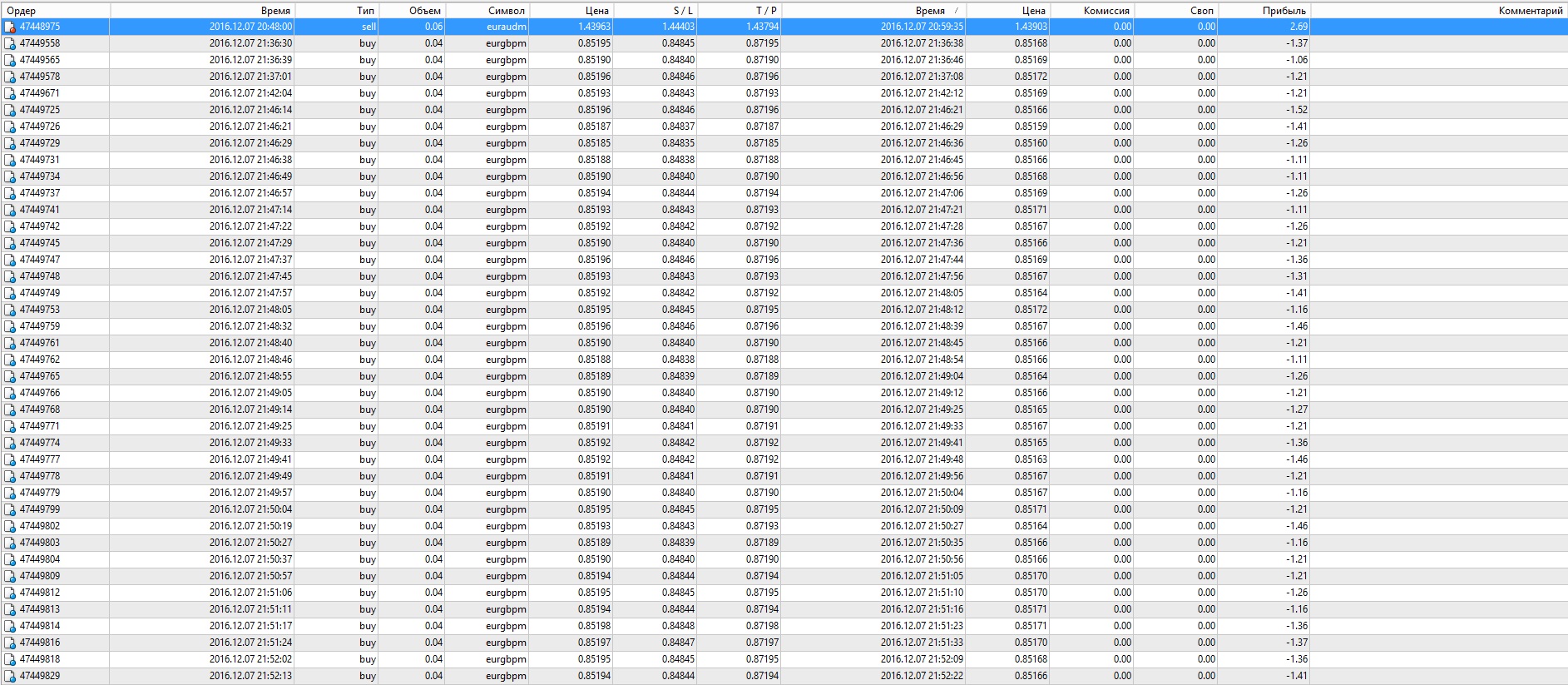This screenshot has width=1568, height=685.
Task: Click the order icon for 47449753
Action: (10, 310)
